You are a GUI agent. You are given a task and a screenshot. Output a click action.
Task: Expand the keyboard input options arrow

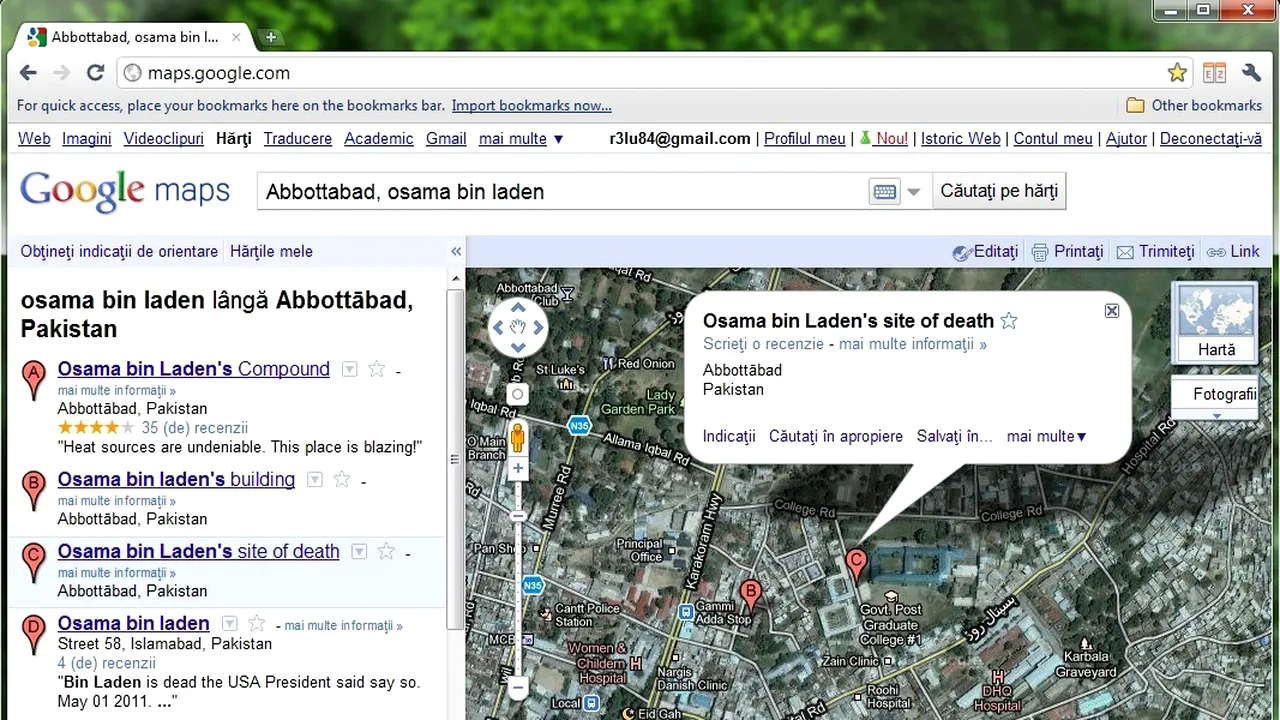point(913,192)
